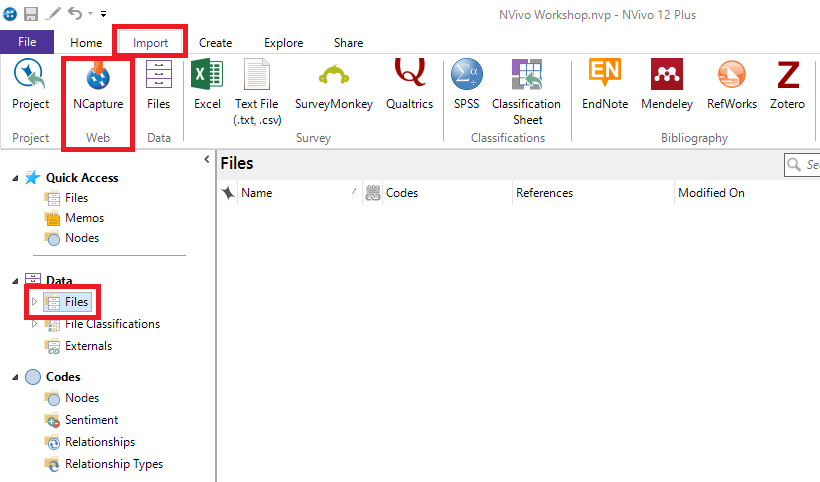Viewport: 820px width, 482px height.
Task: Collapse the navigation pane with the chevron
Action: point(207,159)
